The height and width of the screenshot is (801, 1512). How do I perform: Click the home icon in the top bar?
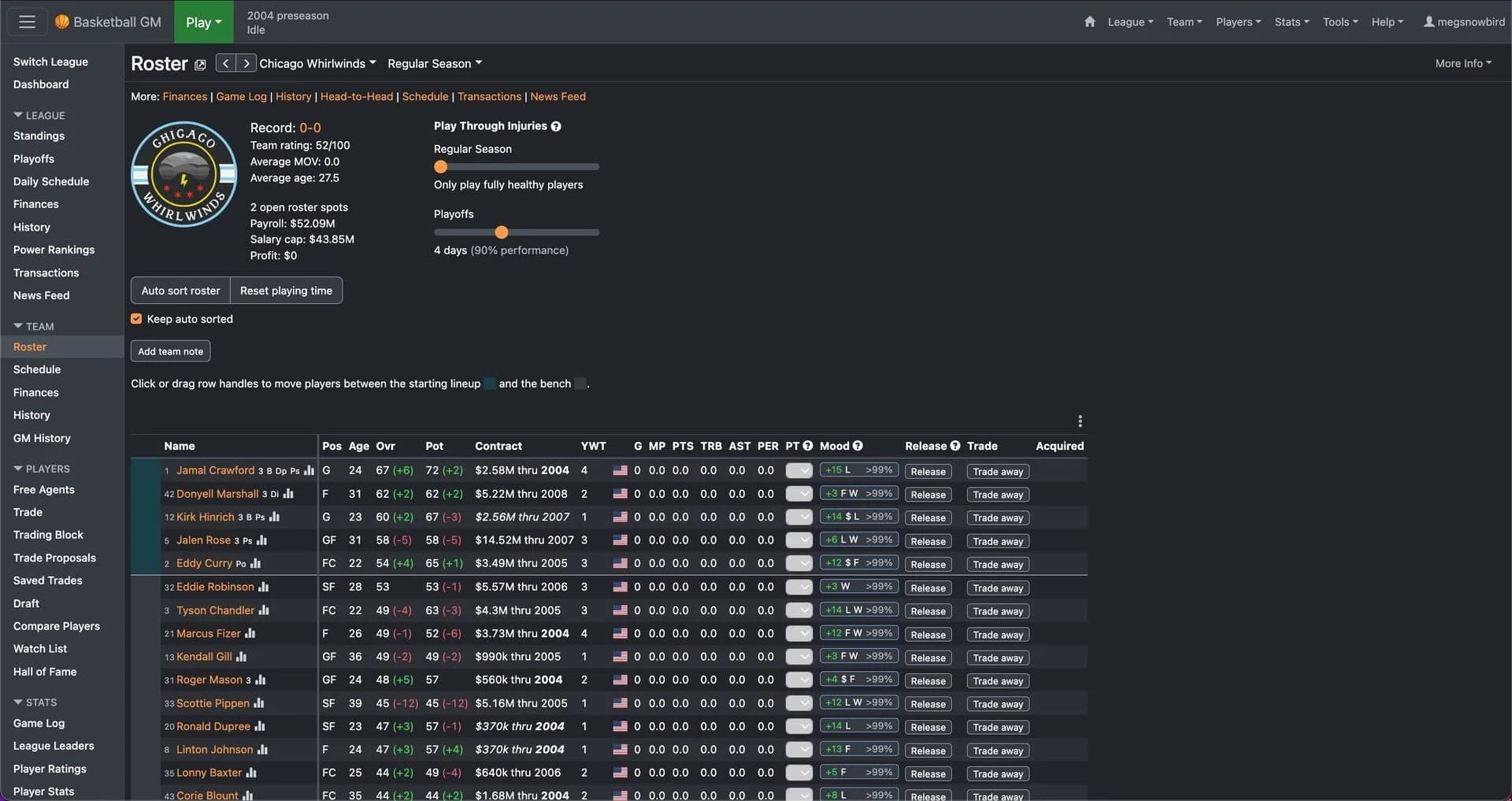(x=1090, y=21)
